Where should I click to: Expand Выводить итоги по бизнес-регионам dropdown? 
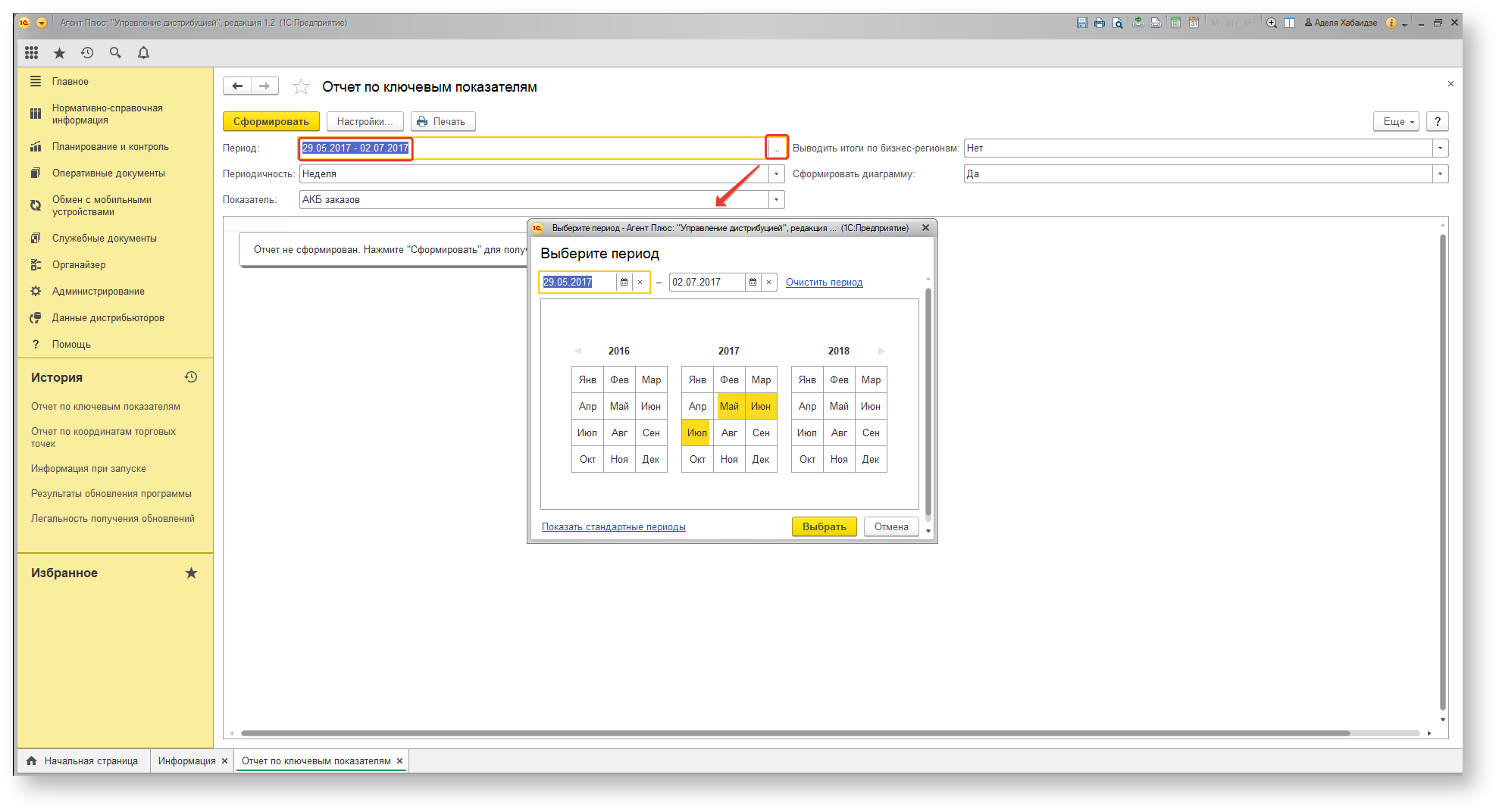(x=1440, y=148)
